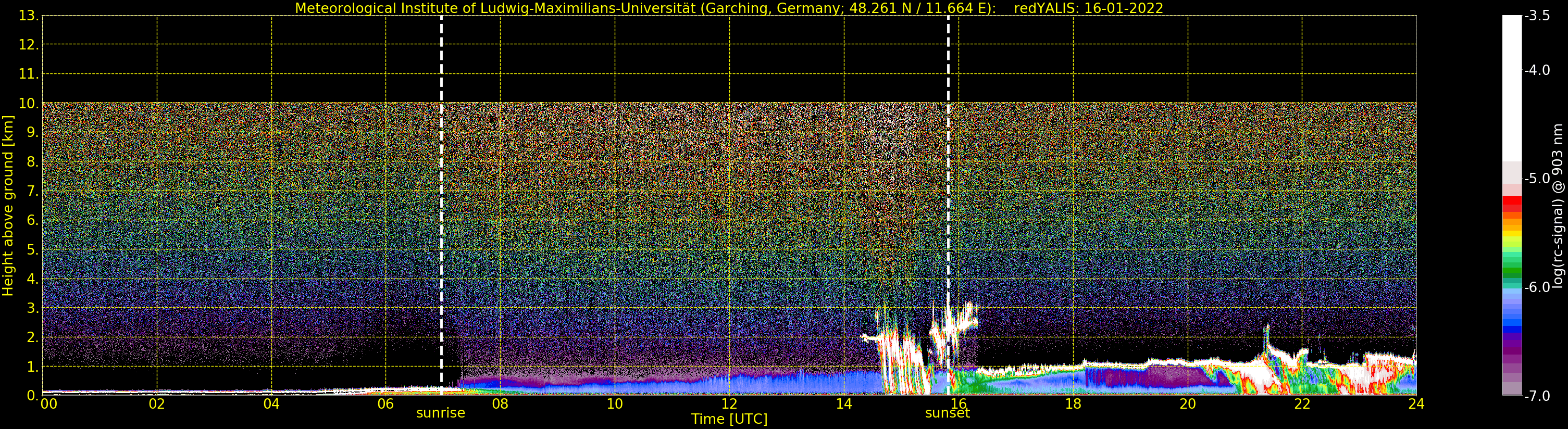Click the '0.' height axis tick label
This screenshot has width=1568, height=429.
click(32, 396)
